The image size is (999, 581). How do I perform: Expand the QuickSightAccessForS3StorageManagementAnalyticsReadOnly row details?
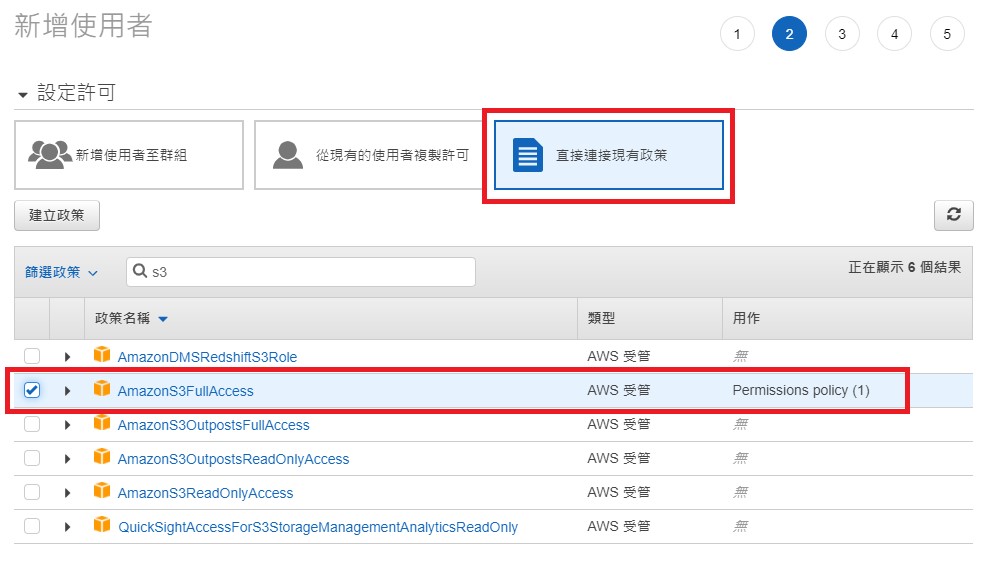pos(68,527)
